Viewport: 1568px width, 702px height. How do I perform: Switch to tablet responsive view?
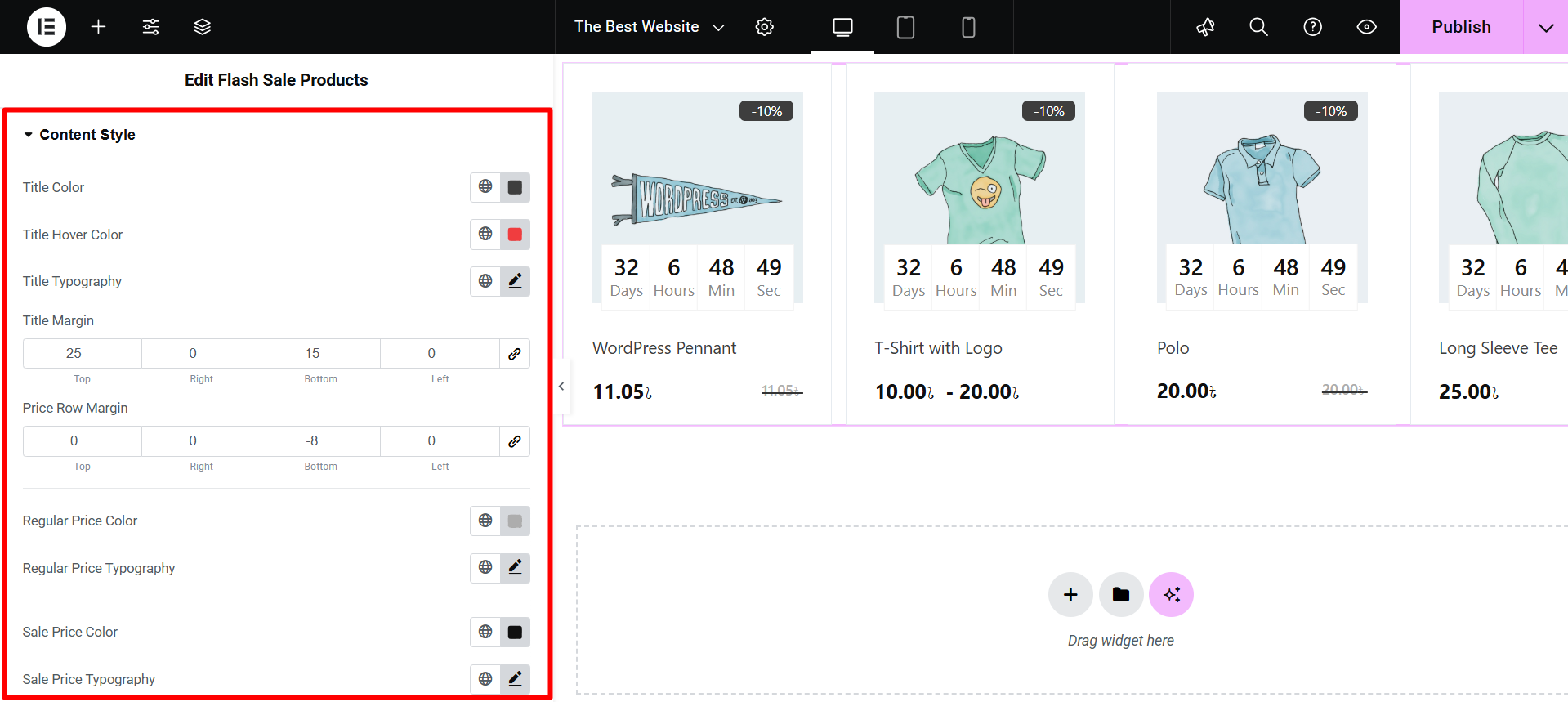click(905, 27)
